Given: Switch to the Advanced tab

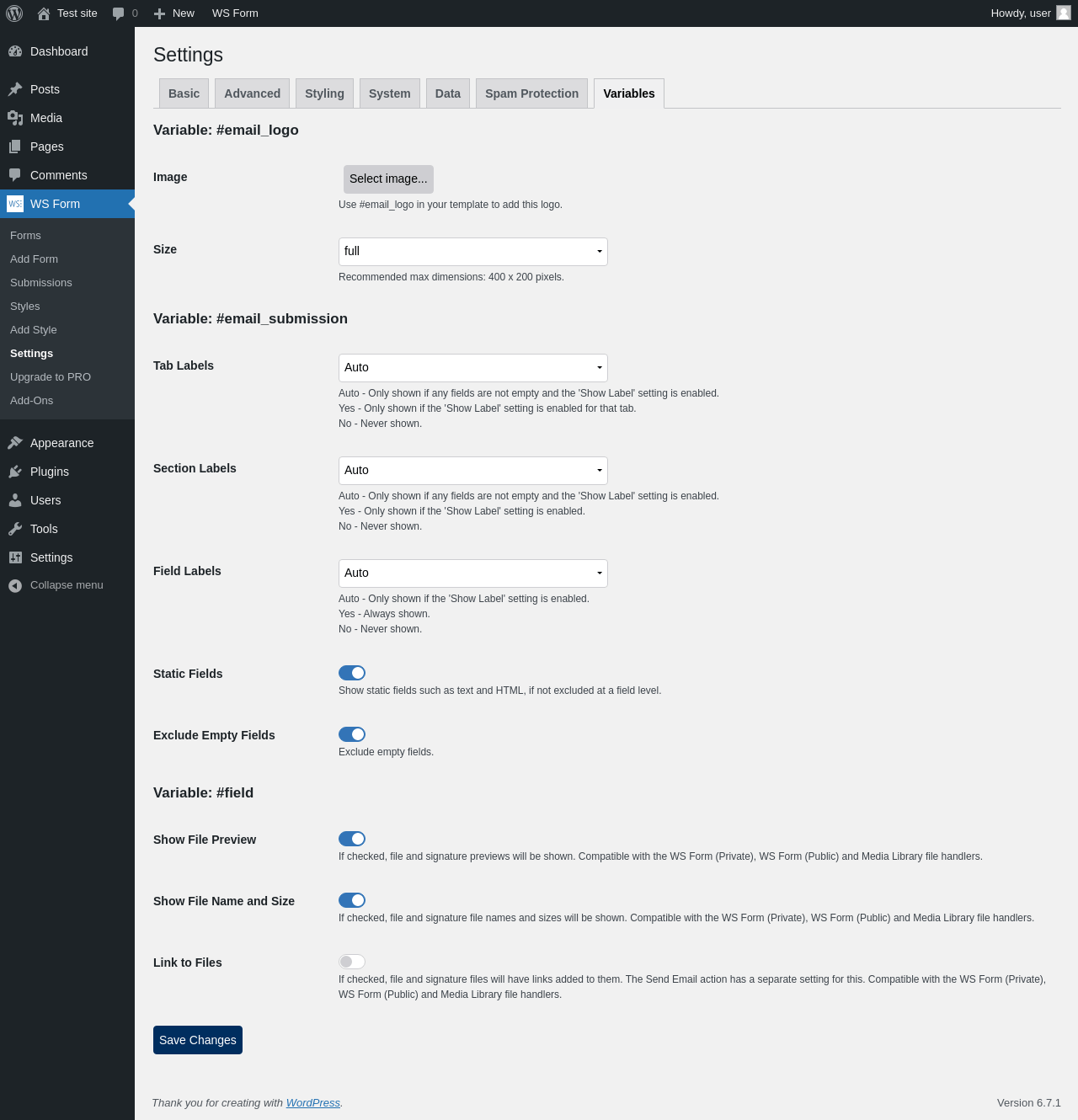Looking at the screenshot, I should (x=253, y=93).
